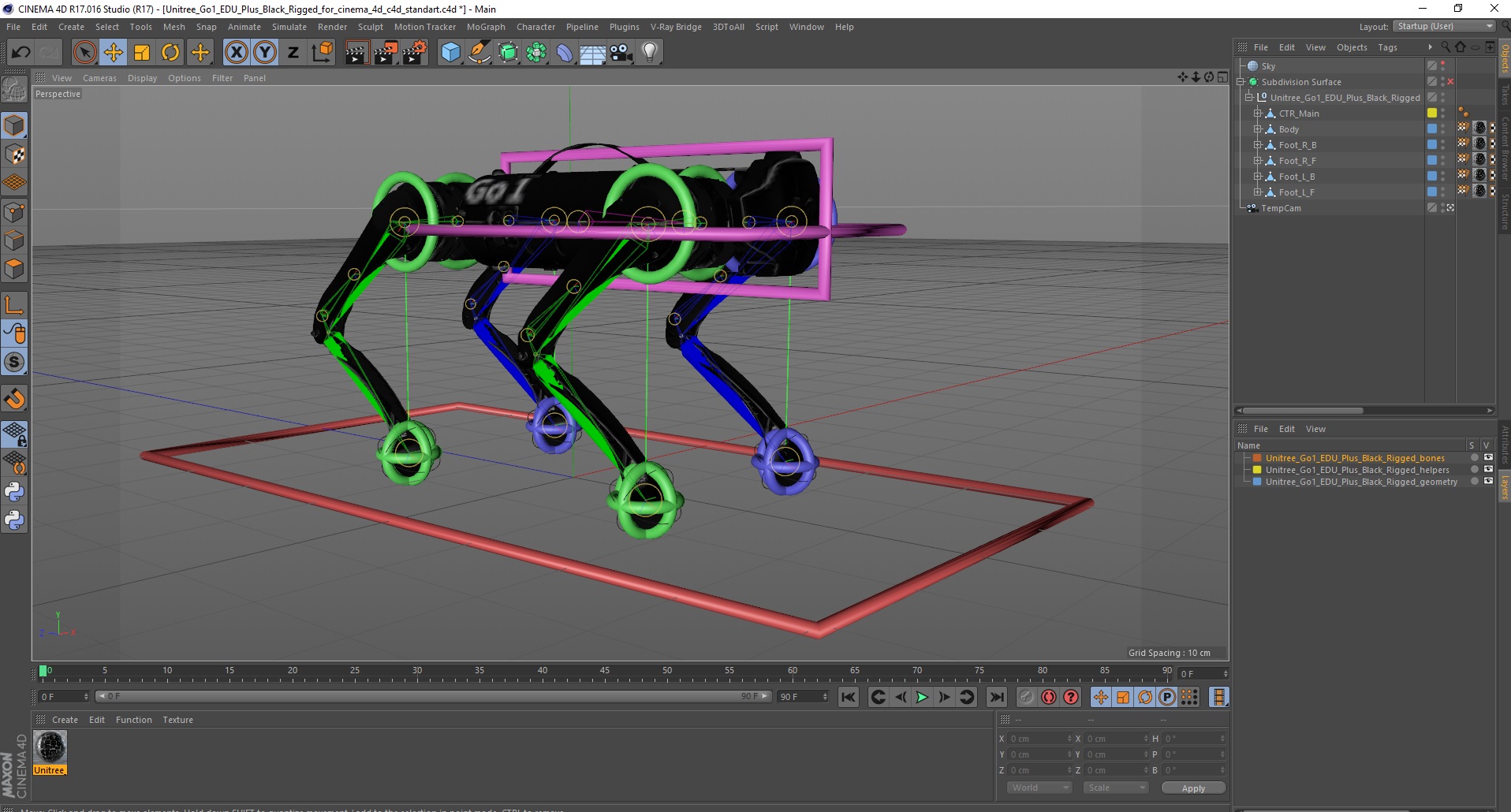Go to start of animation
This screenshot has height=812, width=1511.
849,697
